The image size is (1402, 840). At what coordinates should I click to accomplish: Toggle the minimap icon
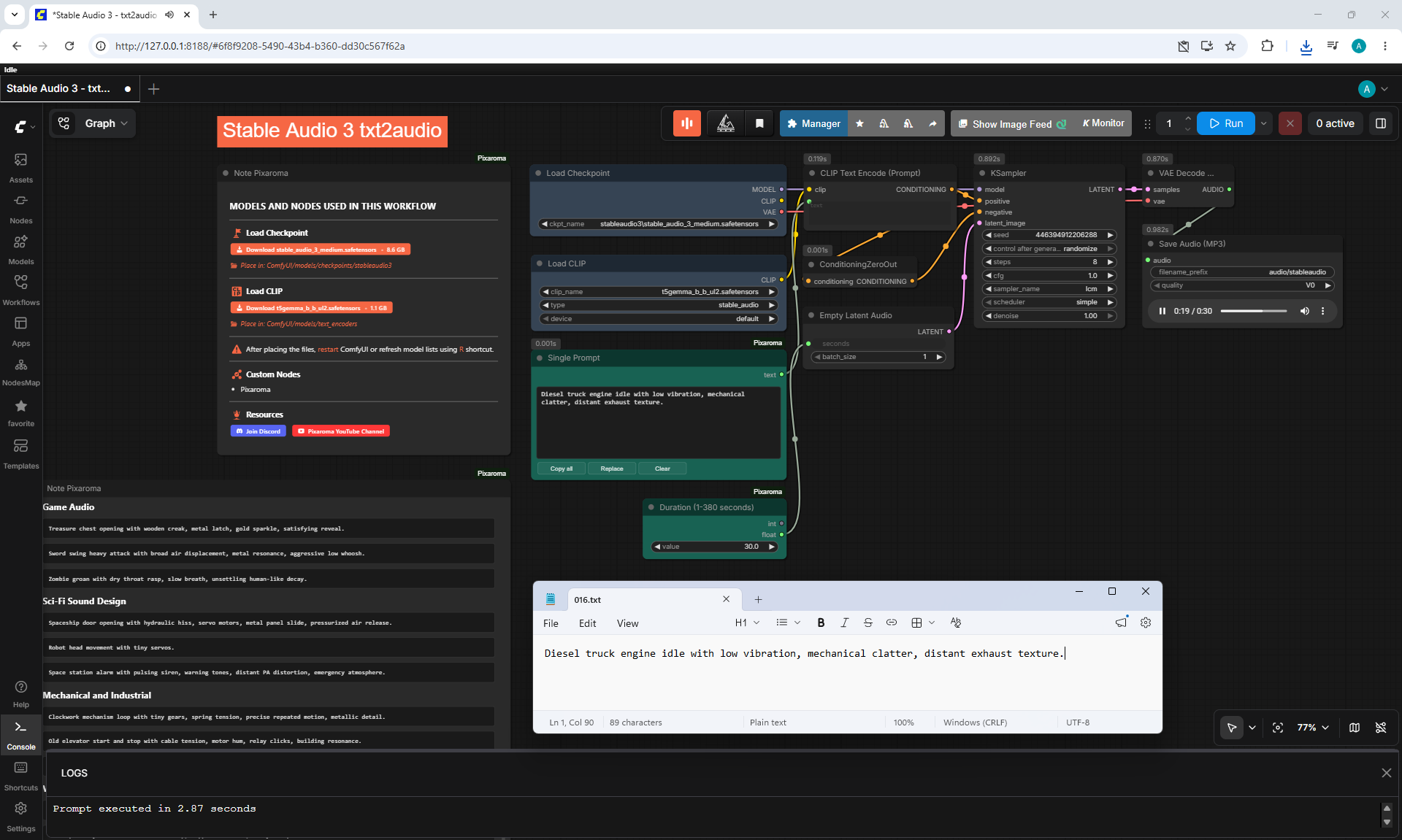(1355, 728)
